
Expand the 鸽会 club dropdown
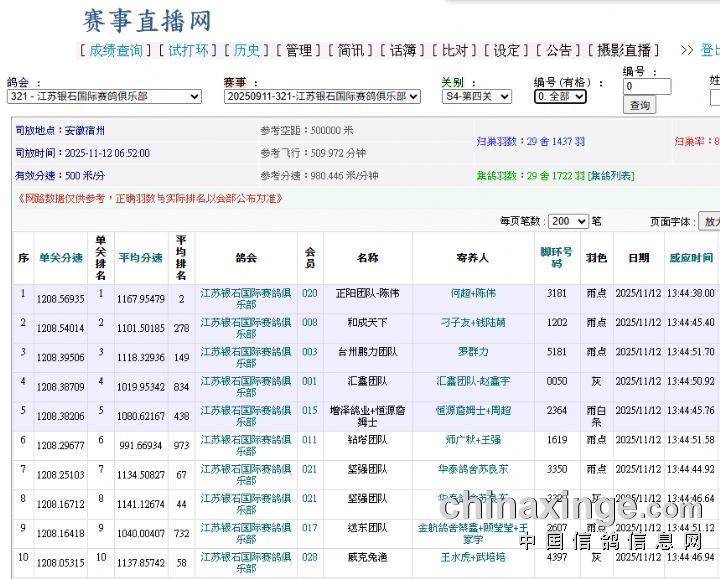(104, 97)
